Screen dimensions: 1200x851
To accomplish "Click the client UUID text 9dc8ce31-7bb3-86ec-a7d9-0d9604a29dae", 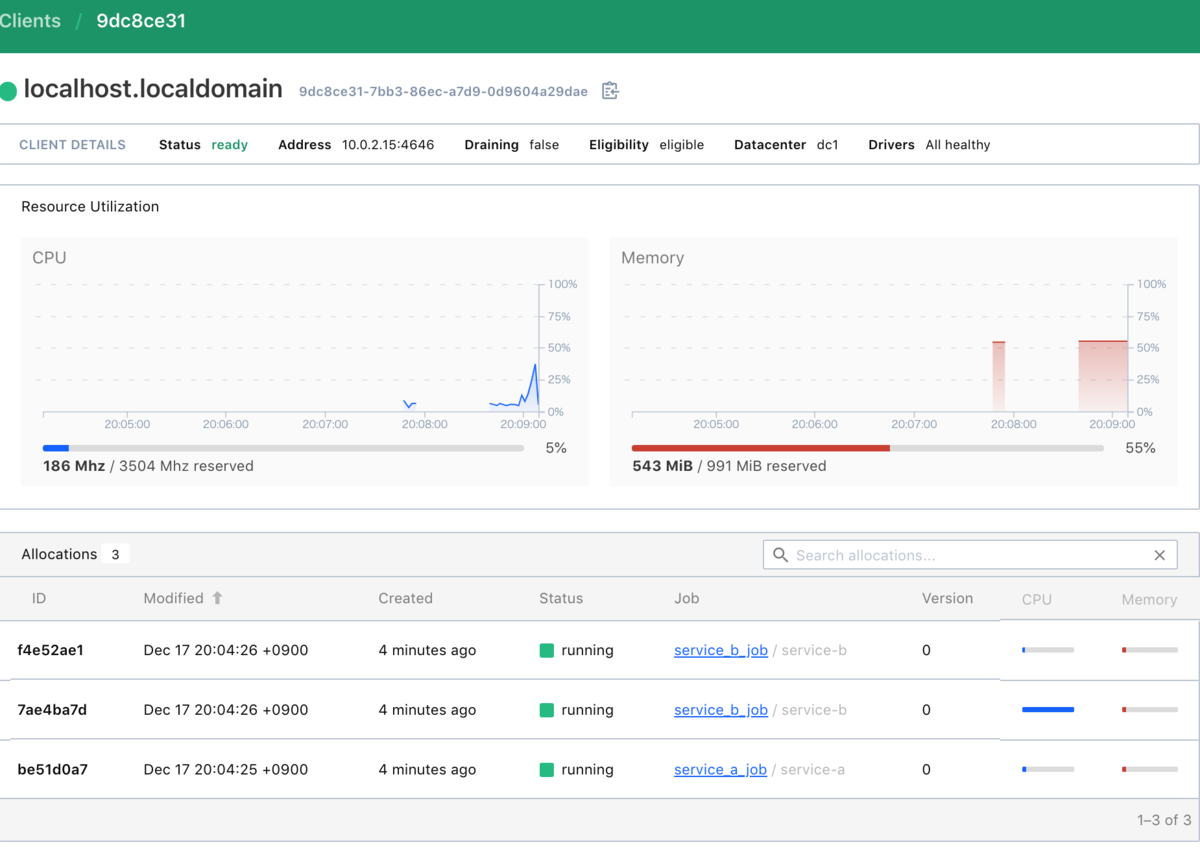I will coord(443,91).
